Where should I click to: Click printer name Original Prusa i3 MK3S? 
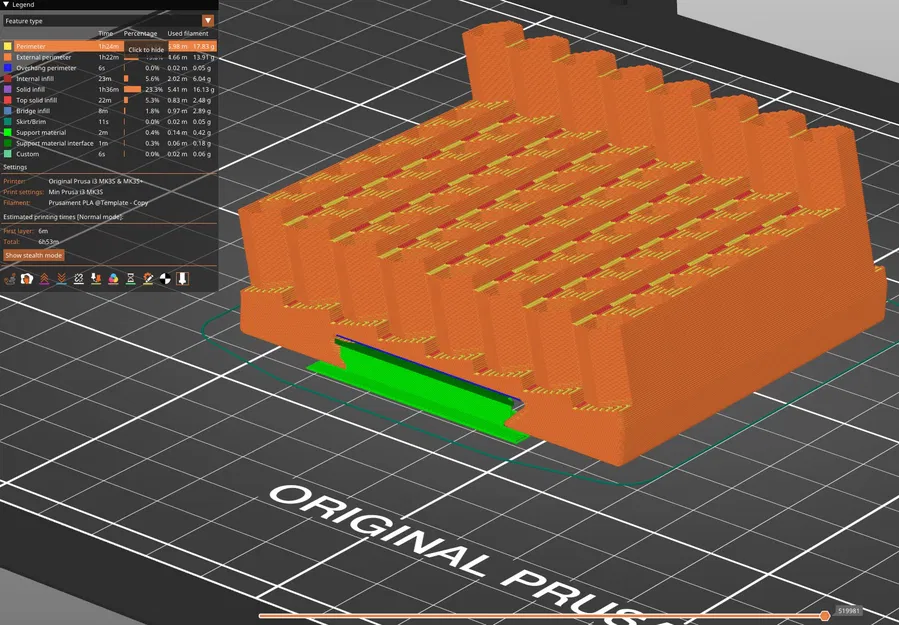pos(96,181)
